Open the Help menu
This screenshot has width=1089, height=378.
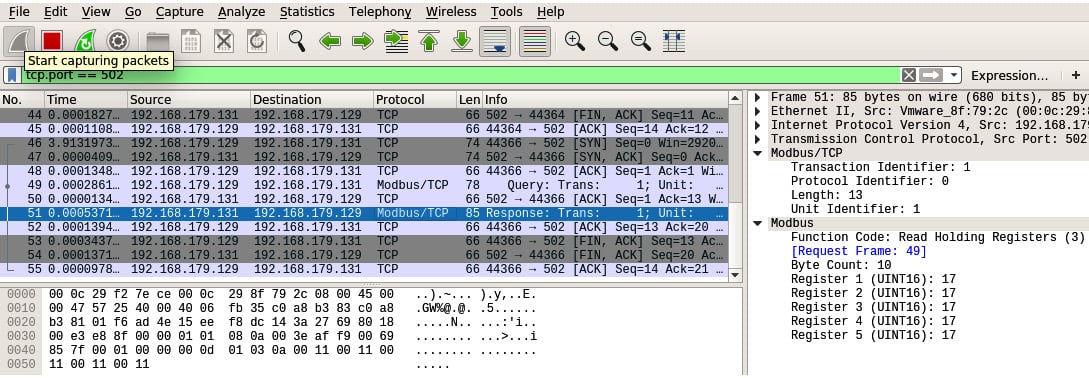coord(551,12)
